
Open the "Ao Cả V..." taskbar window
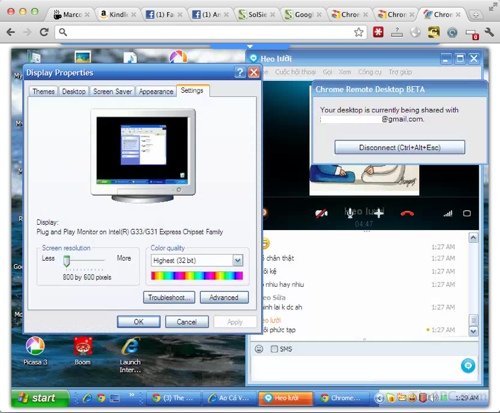(x=229, y=398)
